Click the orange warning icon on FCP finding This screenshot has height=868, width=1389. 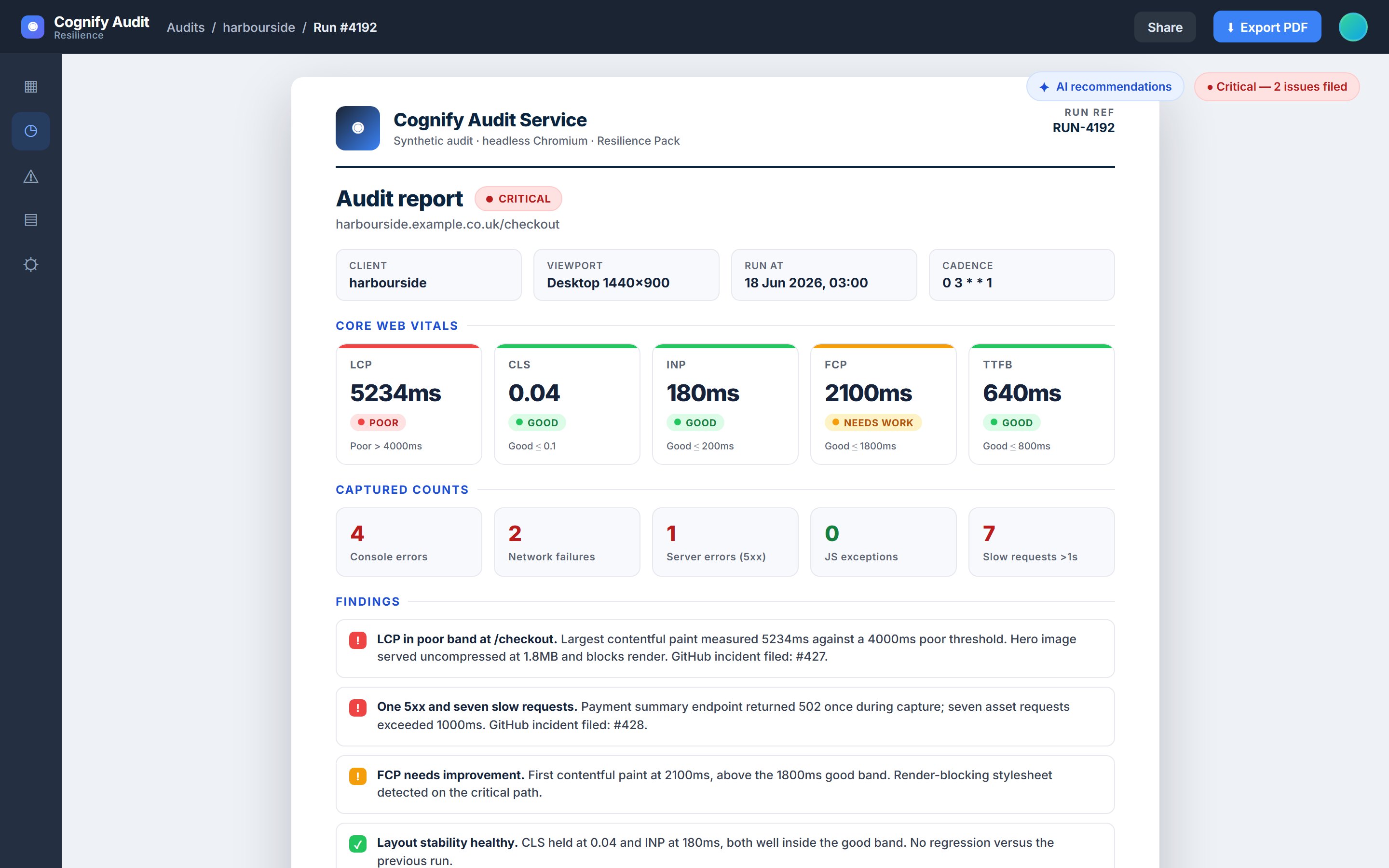click(357, 776)
